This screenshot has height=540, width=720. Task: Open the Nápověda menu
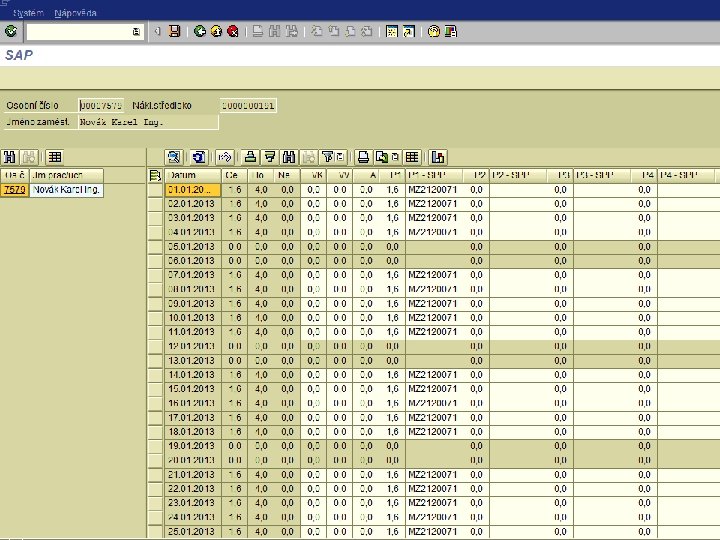point(76,13)
